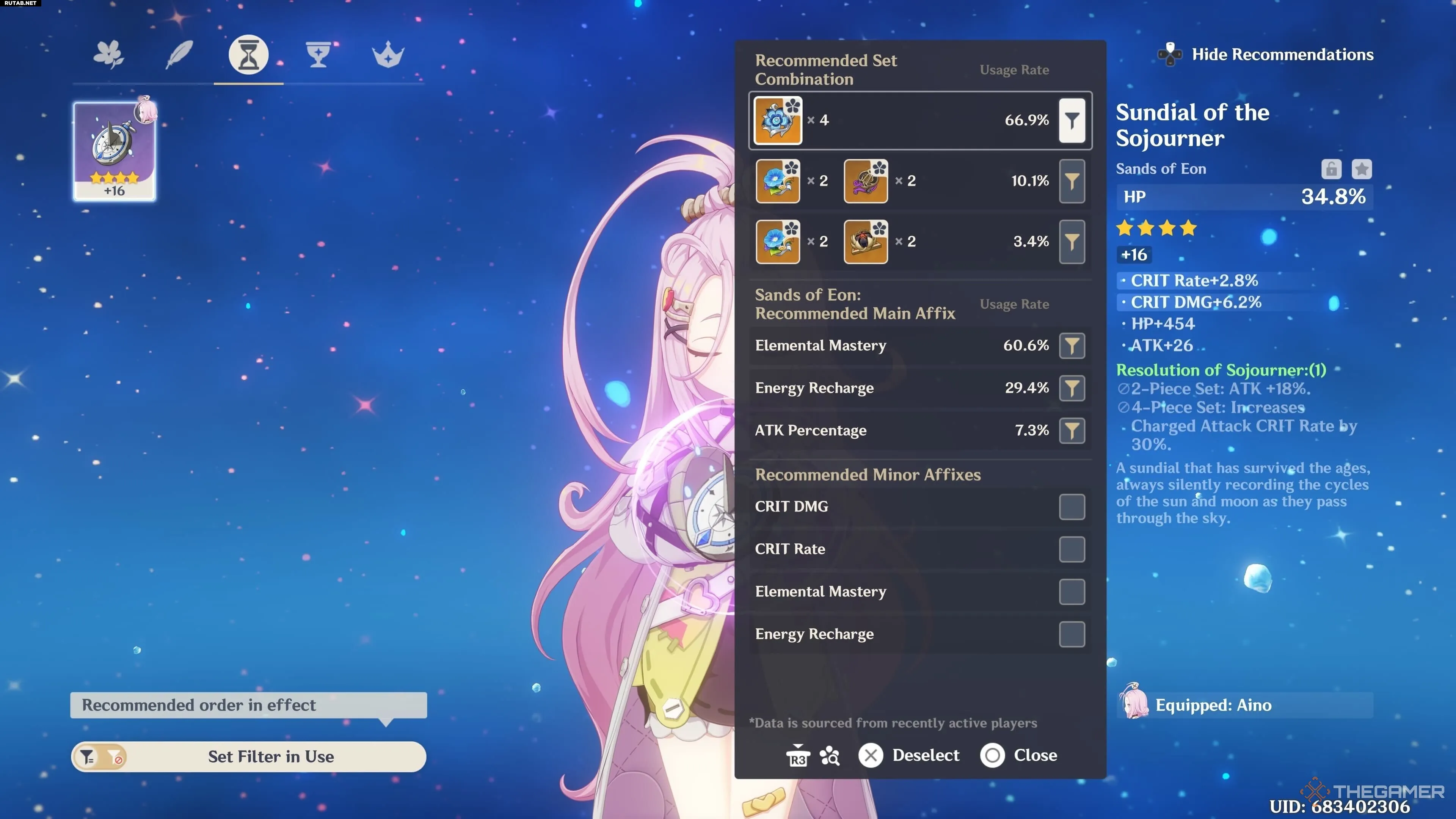The width and height of the screenshot is (1456, 819).
Task: Filter by the 10.1% set combination
Action: (1072, 181)
